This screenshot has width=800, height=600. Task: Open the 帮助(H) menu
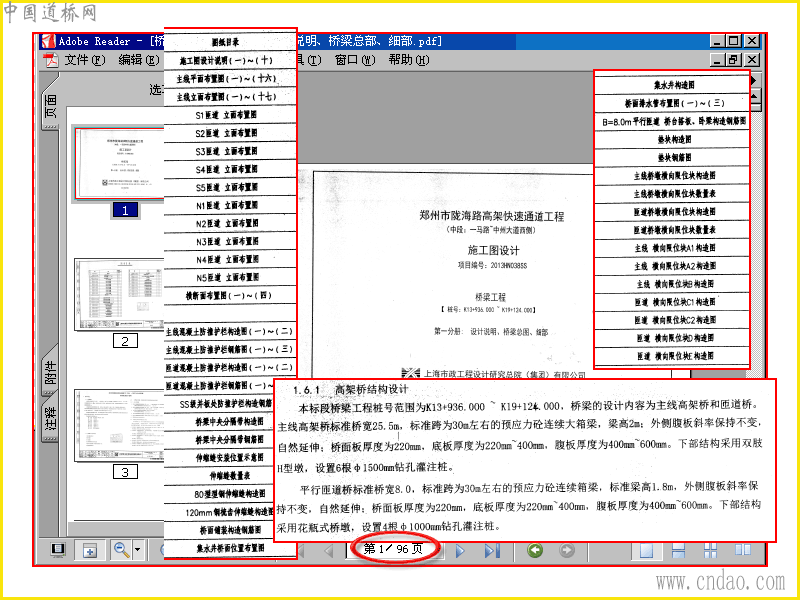(408, 60)
